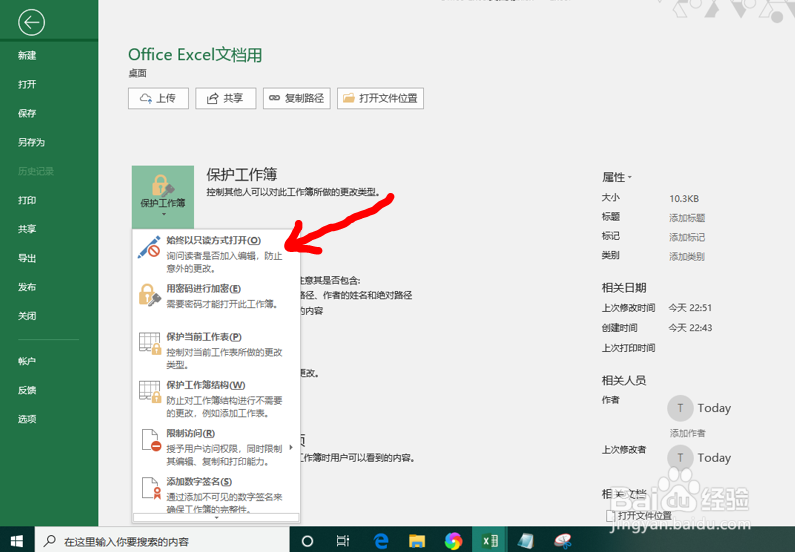Expand the 保护工作簿 dropdown button
The image size is (795, 552).
pyautogui.click(x=163, y=197)
